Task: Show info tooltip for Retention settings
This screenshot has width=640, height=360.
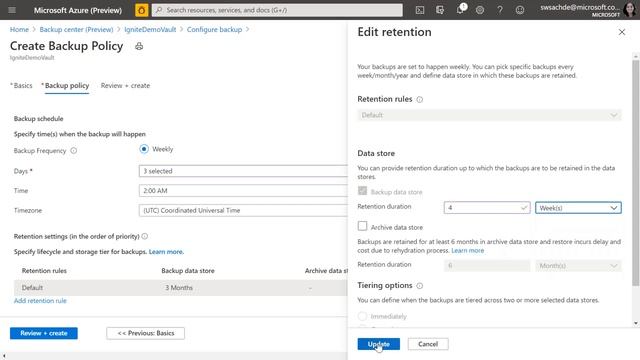Action: tap(144, 236)
